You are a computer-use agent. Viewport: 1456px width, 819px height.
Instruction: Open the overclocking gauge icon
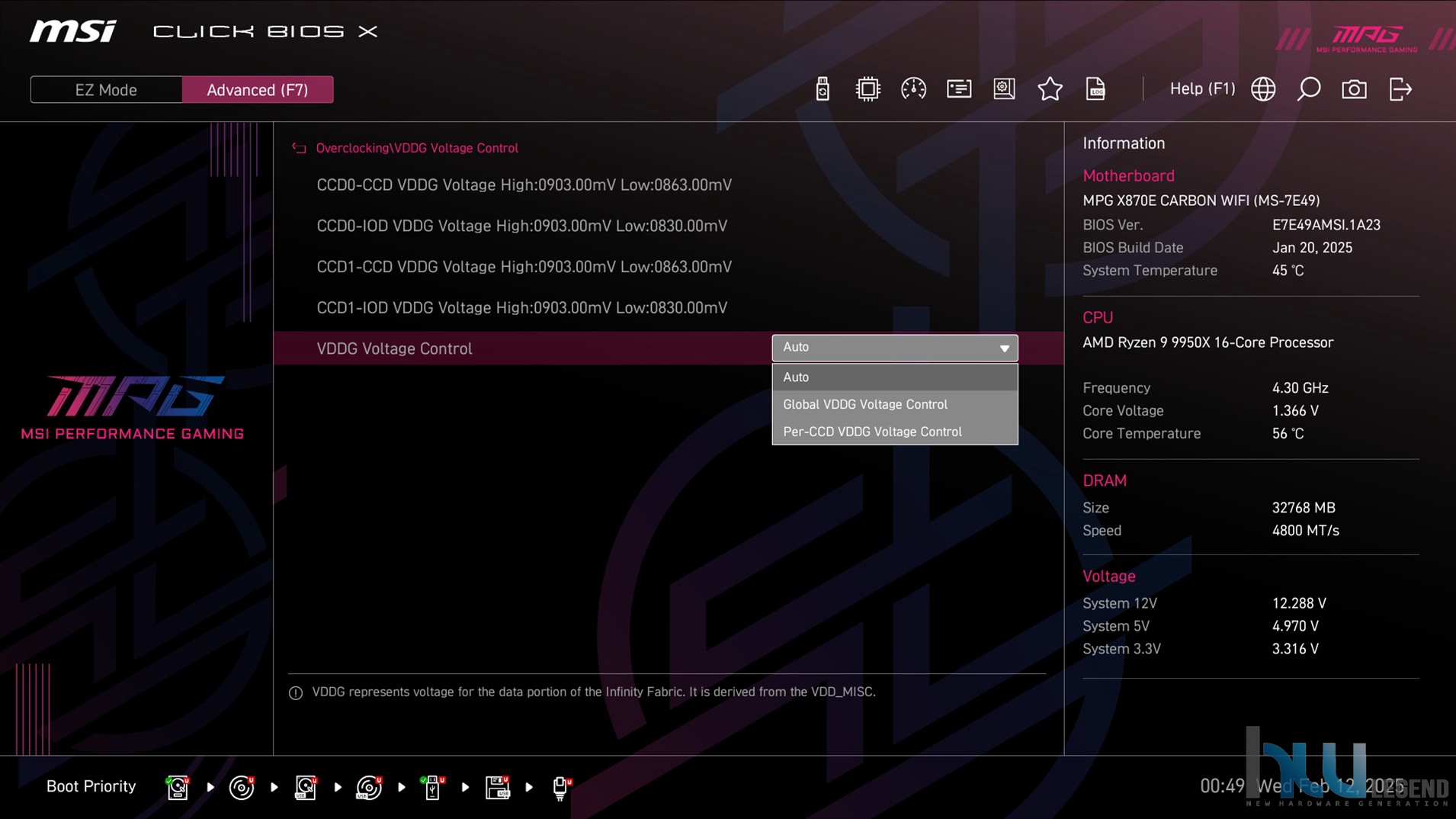[913, 89]
